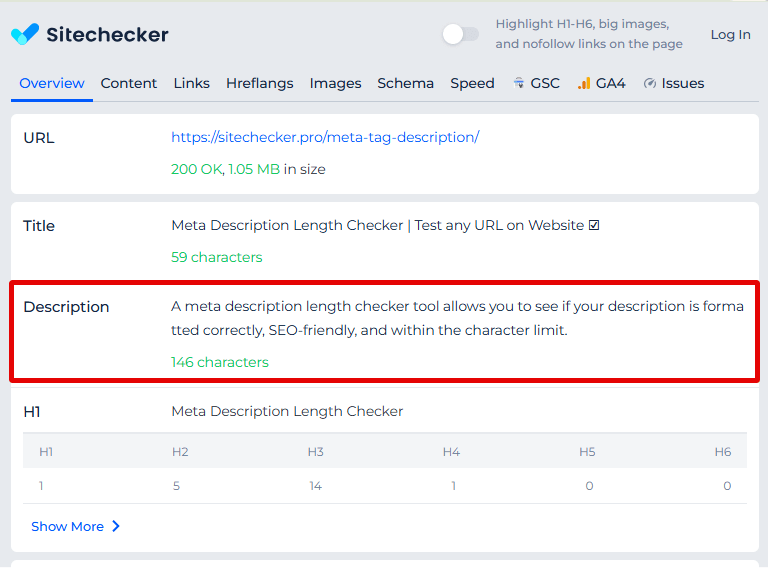
Task: Click the H3 column header
Action: 315,451
